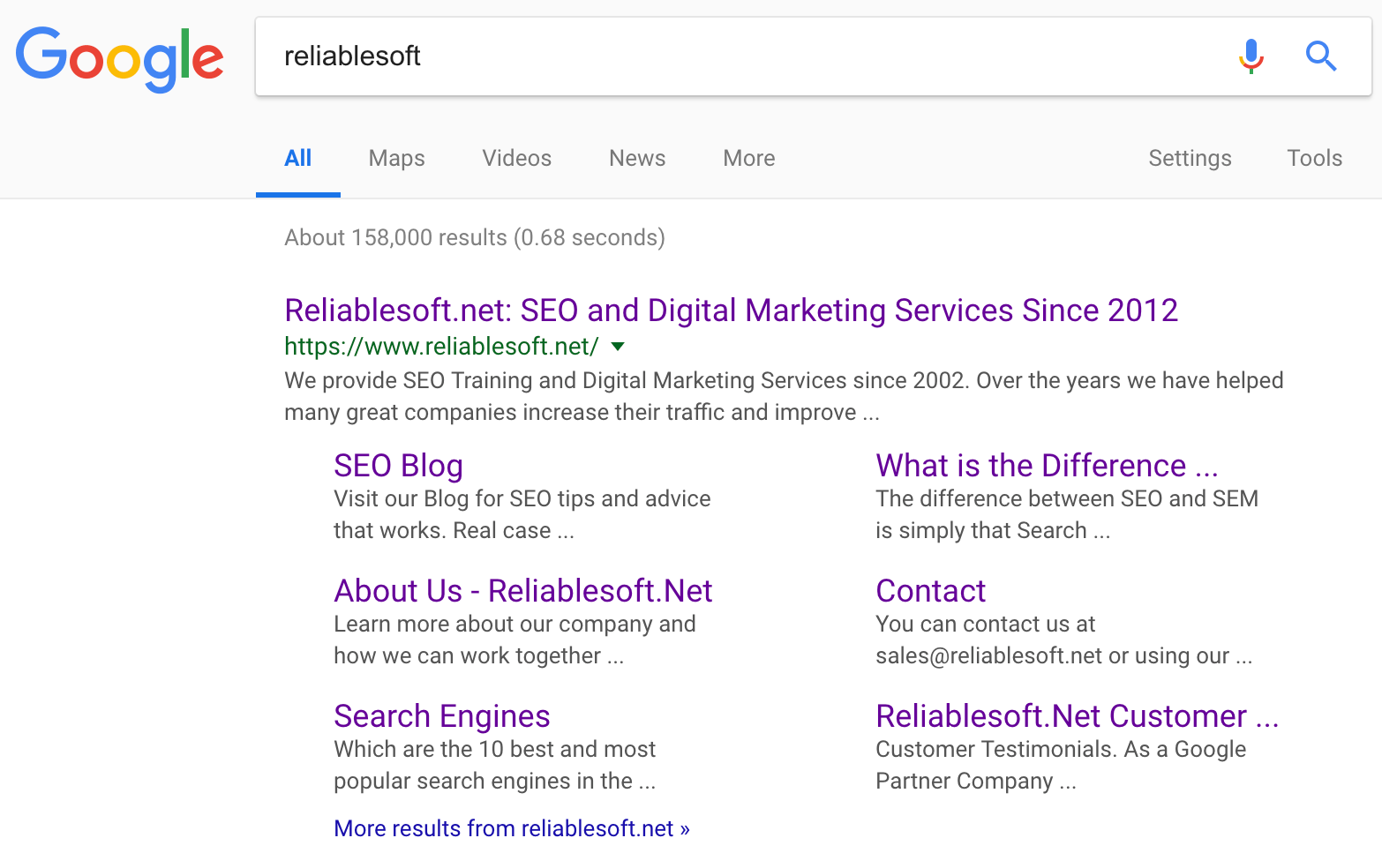Click the blue magnifying glass search icon

click(1320, 56)
